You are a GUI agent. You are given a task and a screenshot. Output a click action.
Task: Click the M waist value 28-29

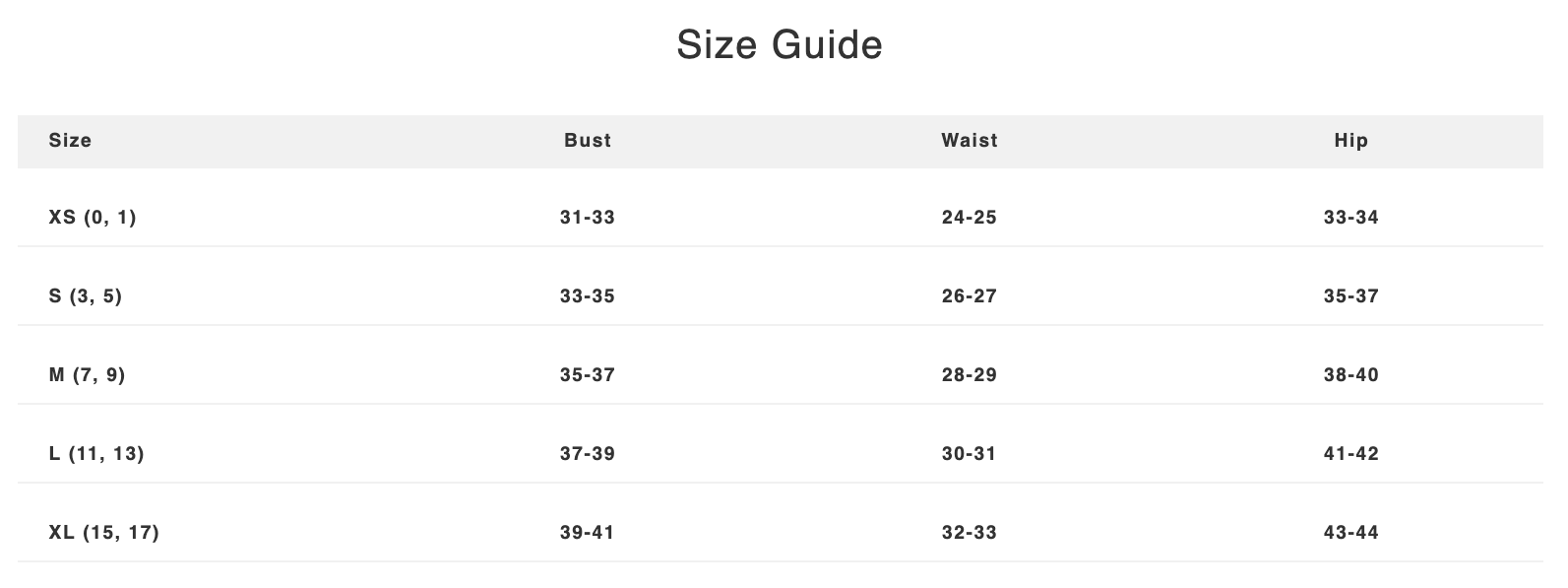click(x=970, y=375)
